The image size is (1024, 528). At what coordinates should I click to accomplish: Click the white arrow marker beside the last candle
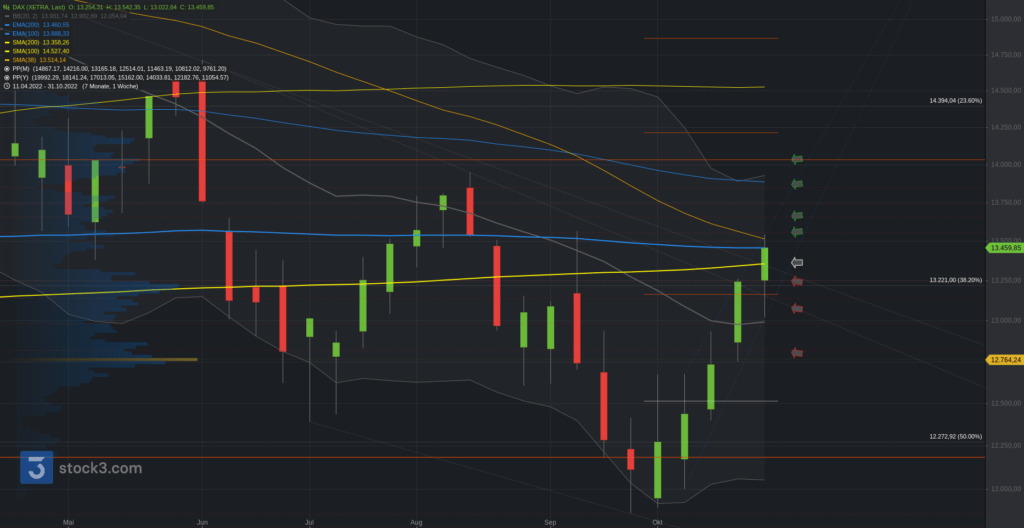coord(797,263)
